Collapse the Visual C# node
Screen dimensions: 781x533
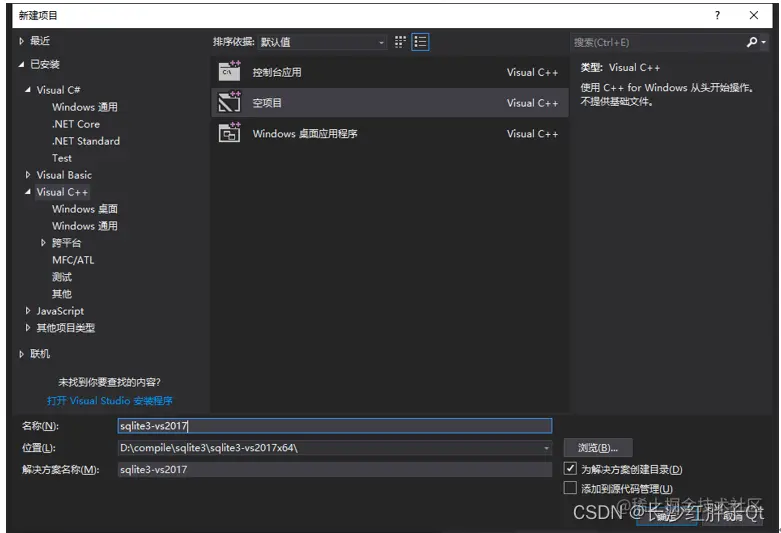(x=28, y=90)
